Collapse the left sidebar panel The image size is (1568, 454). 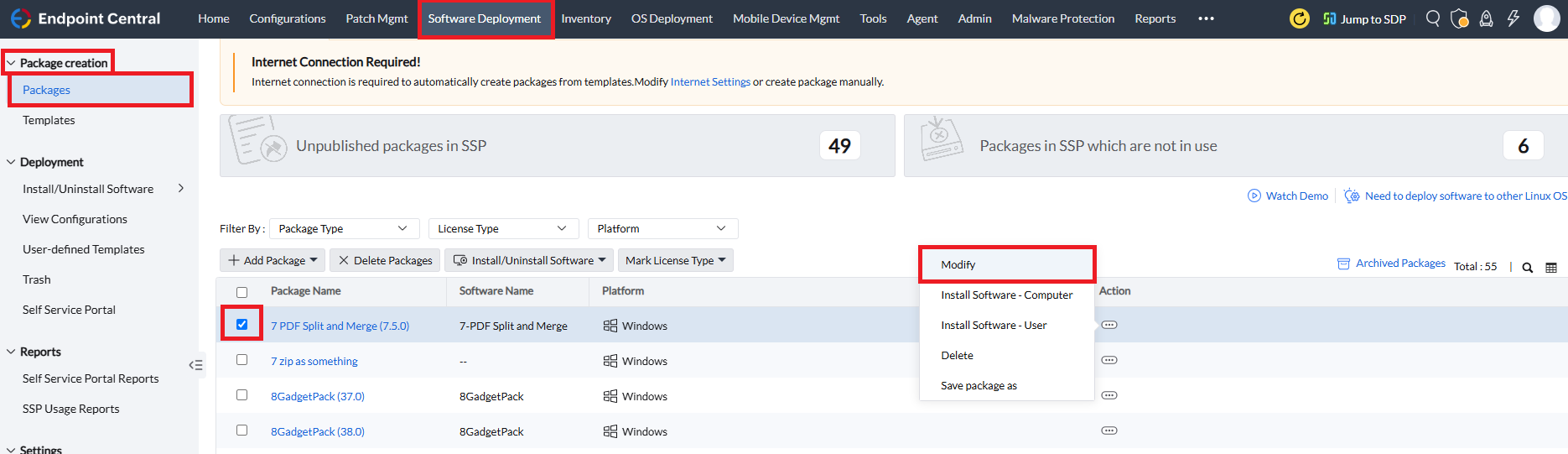pyautogui.click(x=195, y=365)
